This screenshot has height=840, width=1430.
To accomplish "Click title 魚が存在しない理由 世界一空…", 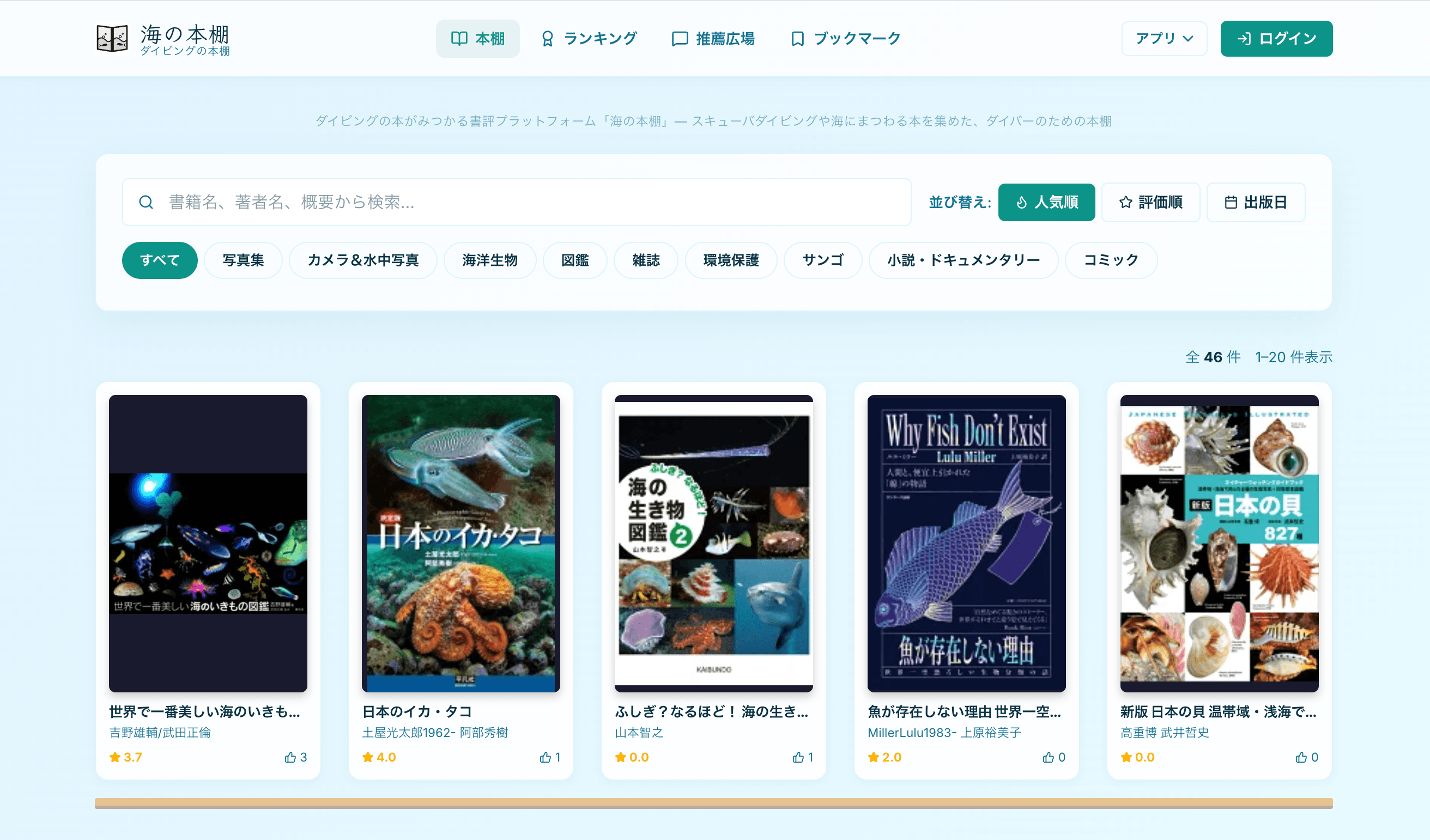I will 964,711.
